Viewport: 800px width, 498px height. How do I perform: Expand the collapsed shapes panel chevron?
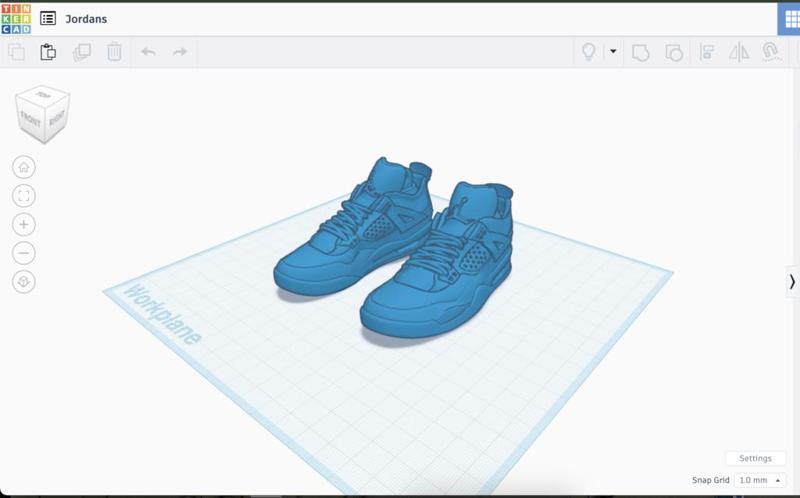coord(792,282)
